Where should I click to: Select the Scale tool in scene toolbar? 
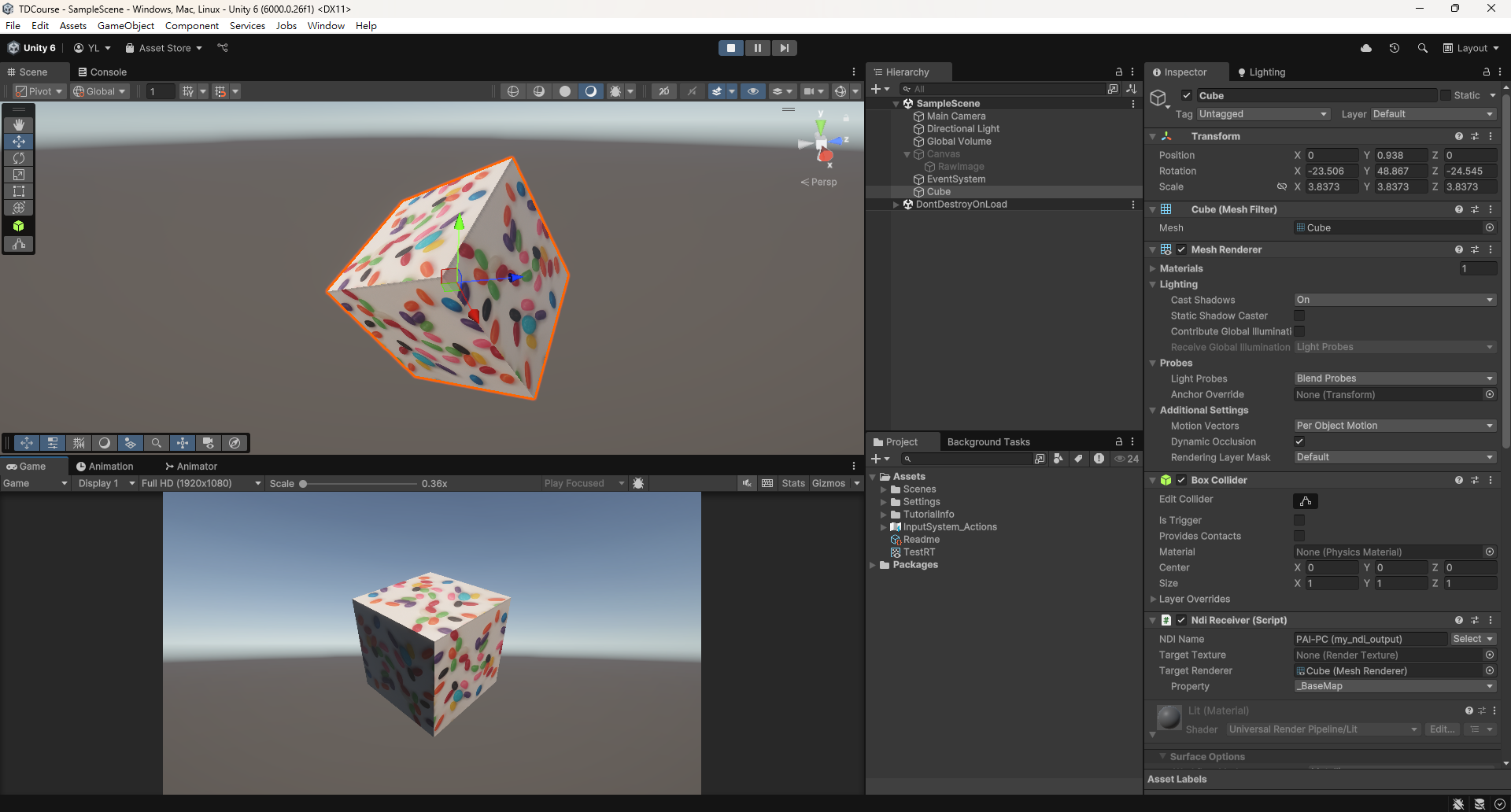point(19,175)
